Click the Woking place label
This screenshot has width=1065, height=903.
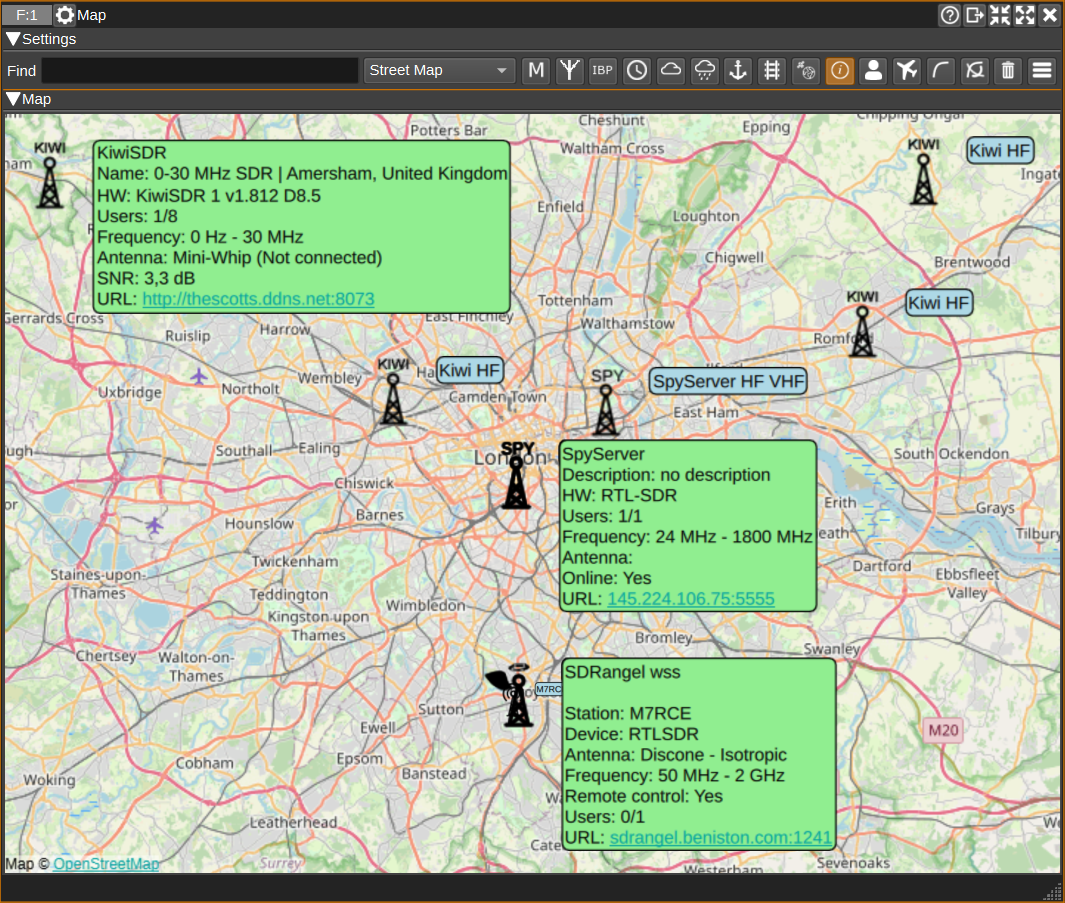tap(50, 779)
